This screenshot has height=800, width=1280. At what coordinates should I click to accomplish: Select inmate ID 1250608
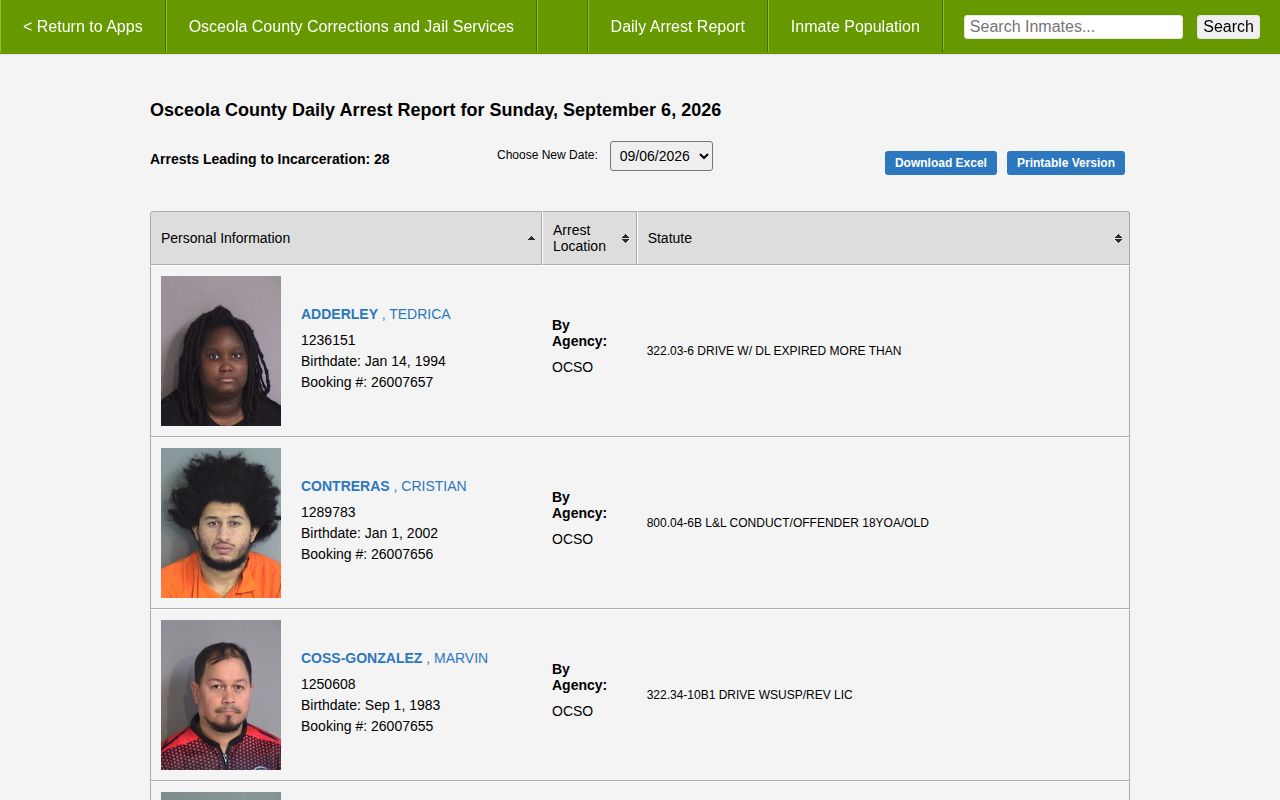coord(328,684)
